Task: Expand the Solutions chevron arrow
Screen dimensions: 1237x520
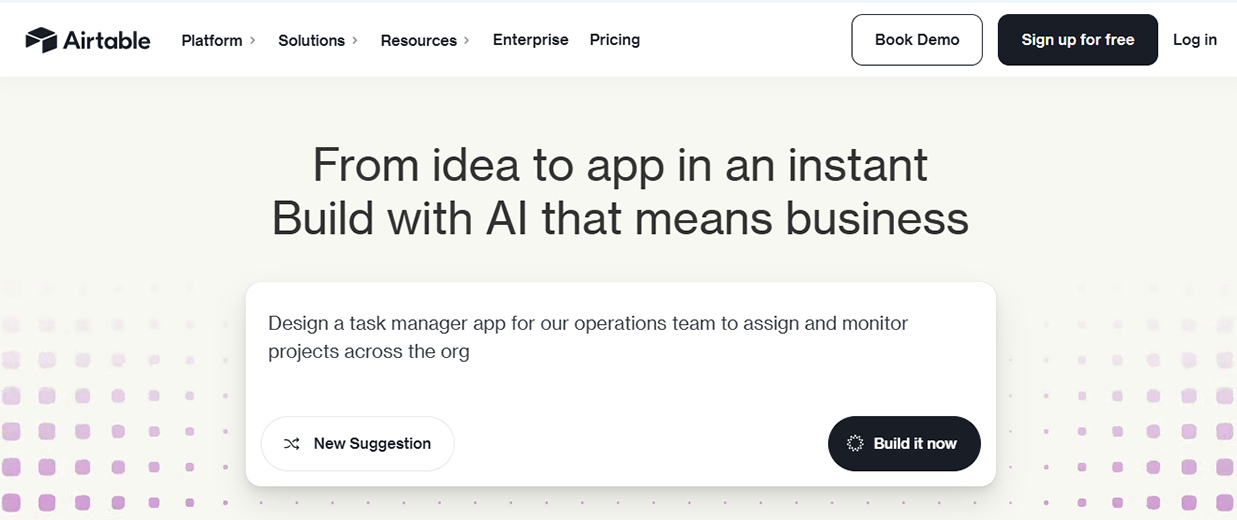Action: 355,40
